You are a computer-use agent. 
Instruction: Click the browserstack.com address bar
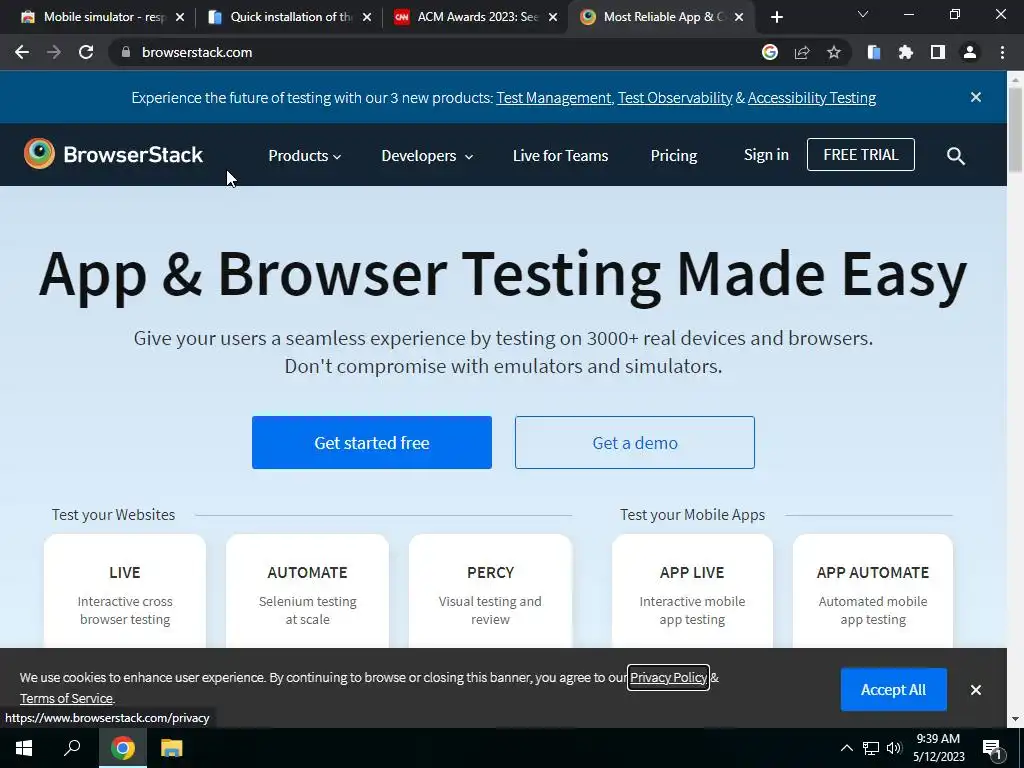(431, 52)
